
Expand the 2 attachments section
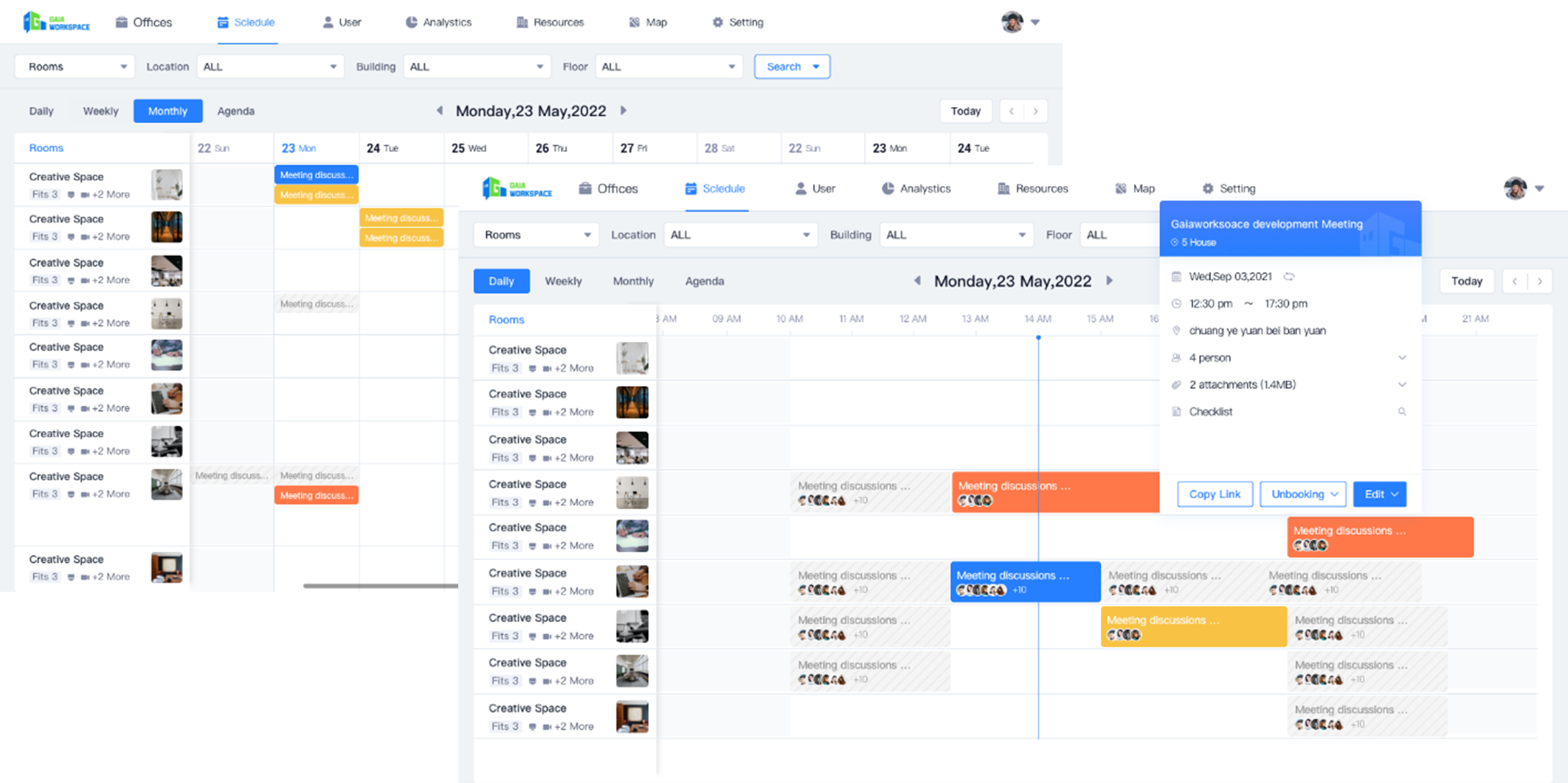pyautogui.click(x=1401, y=384)
